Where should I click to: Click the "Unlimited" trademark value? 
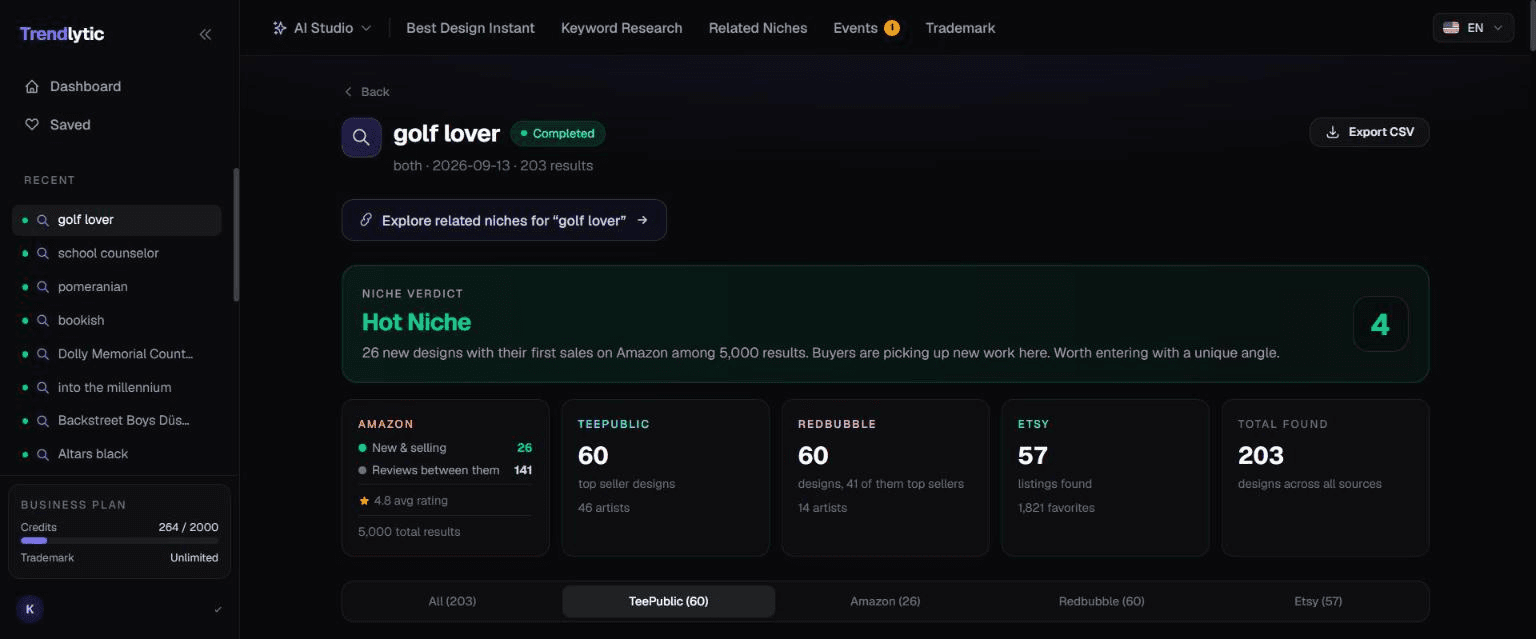194,558
